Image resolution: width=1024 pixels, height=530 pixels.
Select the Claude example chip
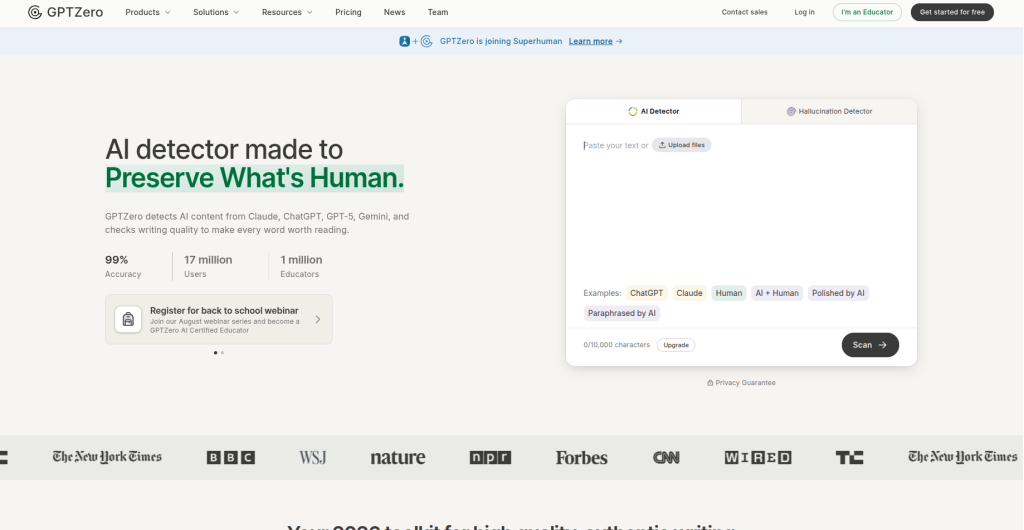[x=690, y=293]
